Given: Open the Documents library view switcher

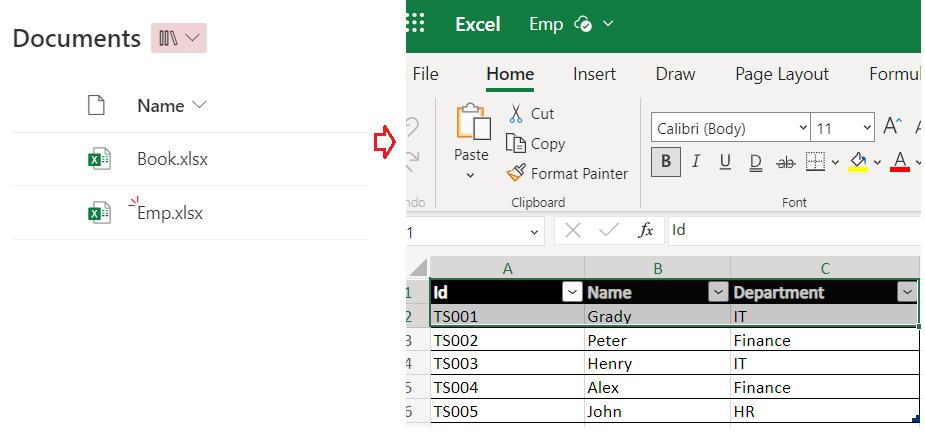Looking at the screenshot, I should pyautogui.click(x=179, y=38).
